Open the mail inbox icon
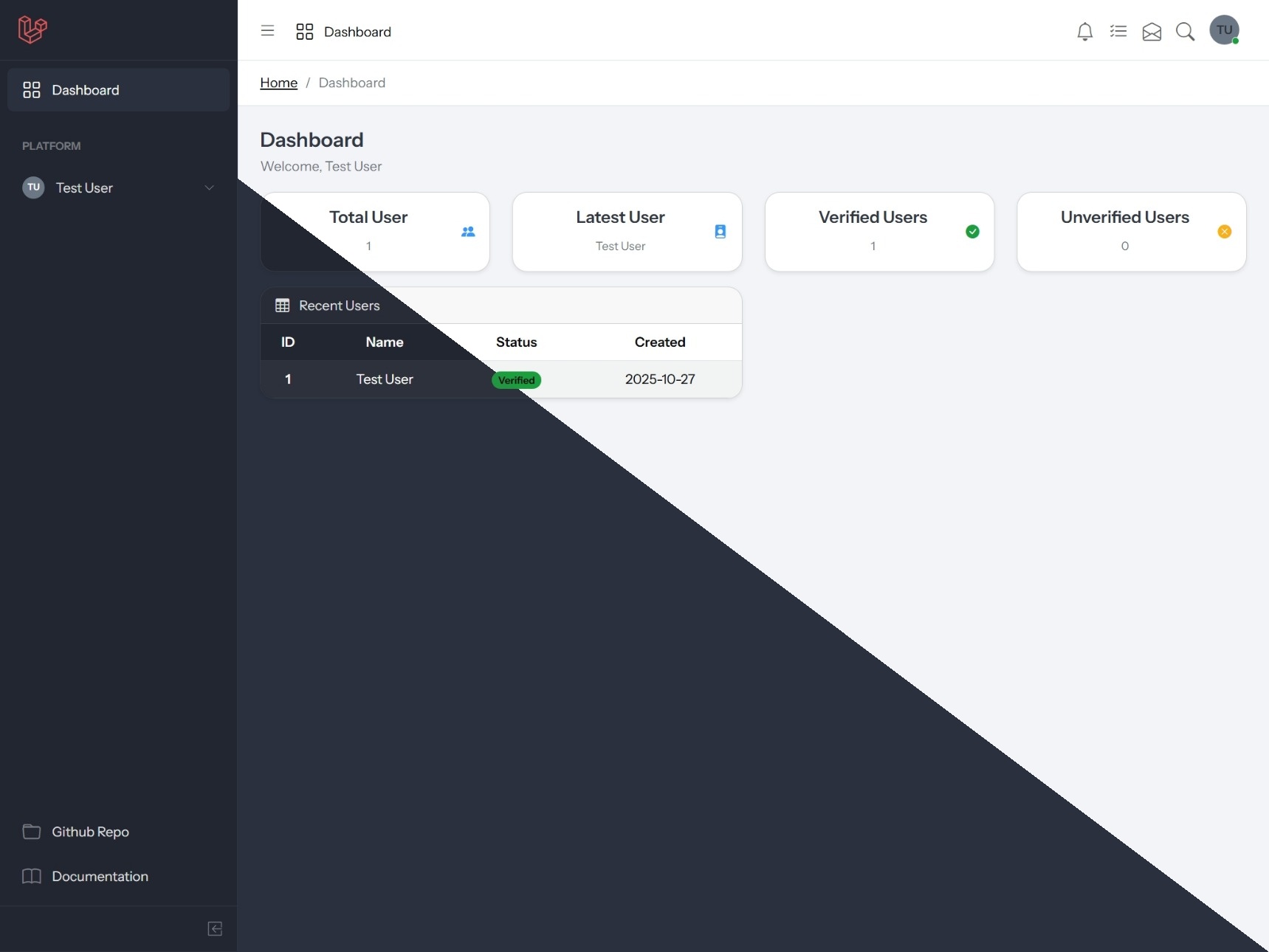The image size is (1269, 952). click(x=1152, y=32)
